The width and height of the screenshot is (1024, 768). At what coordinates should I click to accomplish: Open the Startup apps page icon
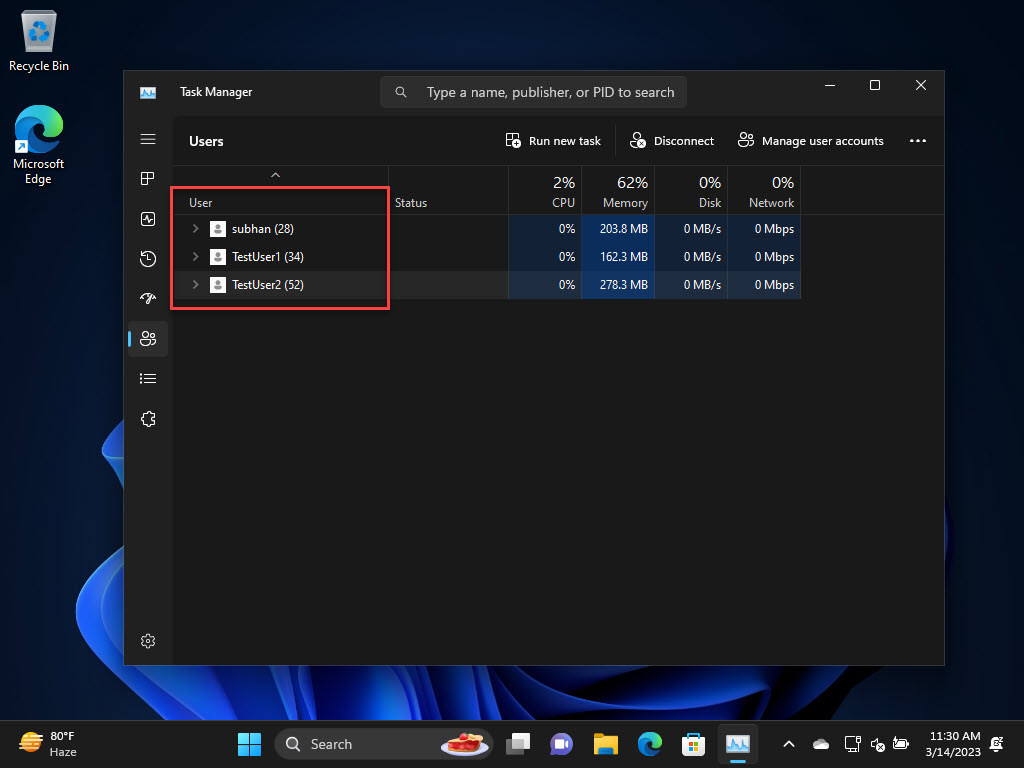pyautogui.click(x=148, y=298)
